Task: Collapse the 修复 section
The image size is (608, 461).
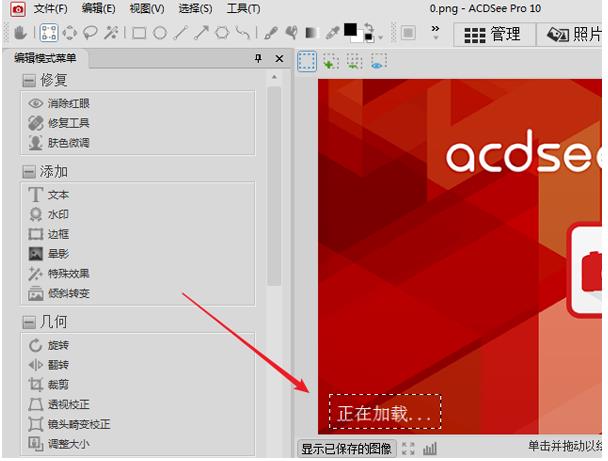Action: (x=29, y=81)
